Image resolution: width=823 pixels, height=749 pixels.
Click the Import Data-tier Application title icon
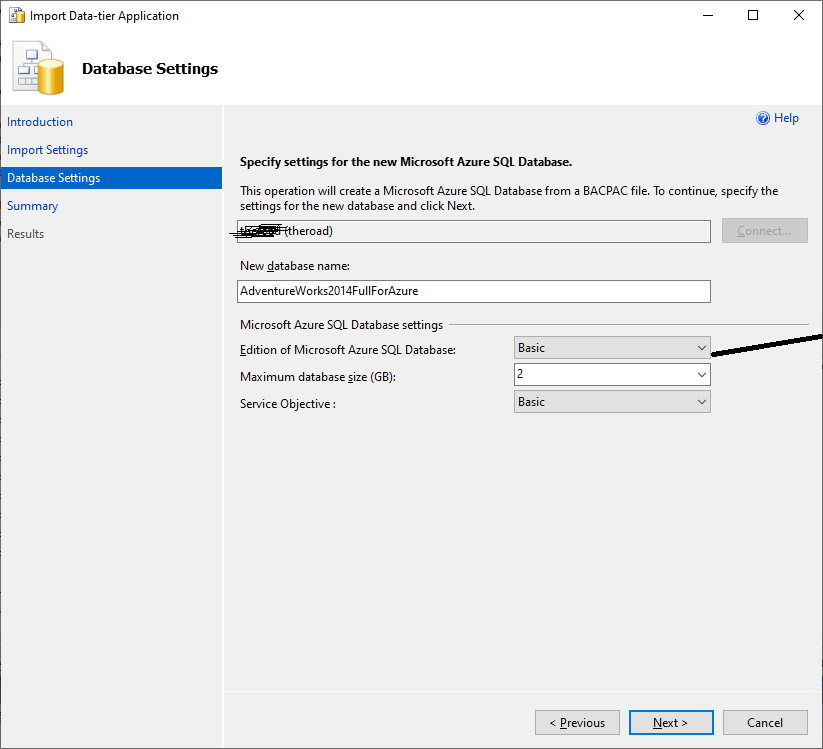click(x=17, y=16)
